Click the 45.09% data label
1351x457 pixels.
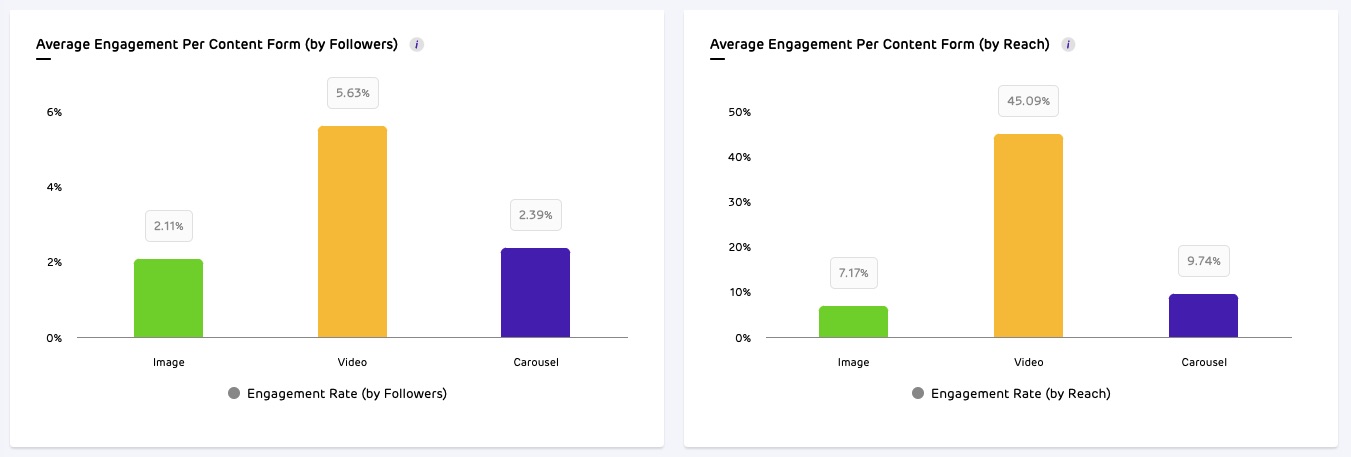pyautogui.click(x=1028, y=101)
